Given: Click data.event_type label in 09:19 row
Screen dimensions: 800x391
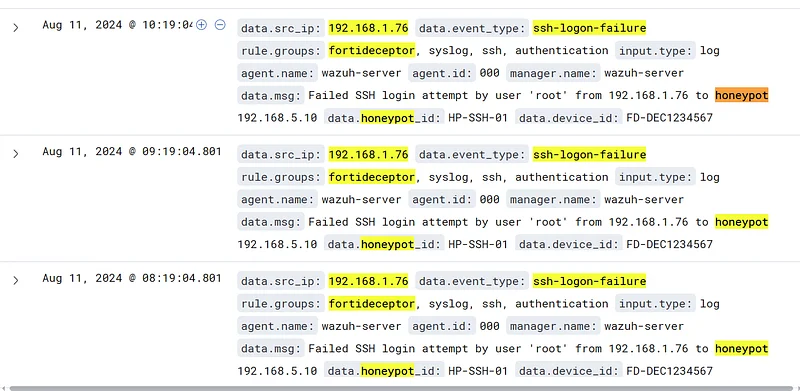Looking at the screenshot, I should [x=472, y=155].
